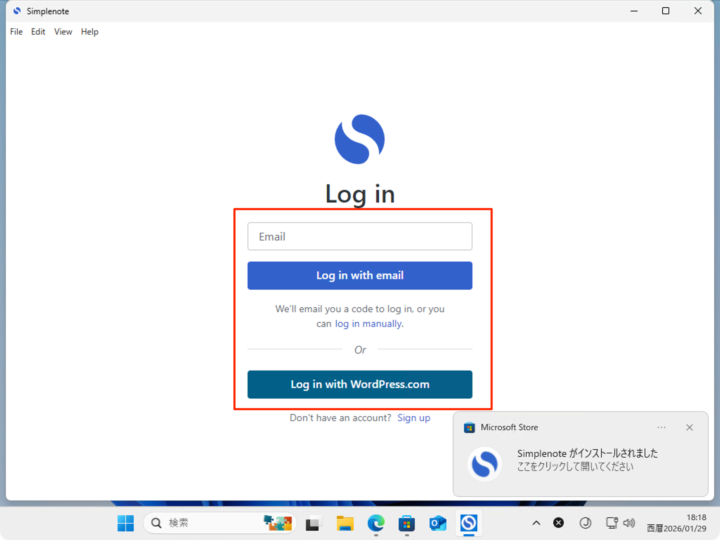Click the Windows Start button

point(125,523)
